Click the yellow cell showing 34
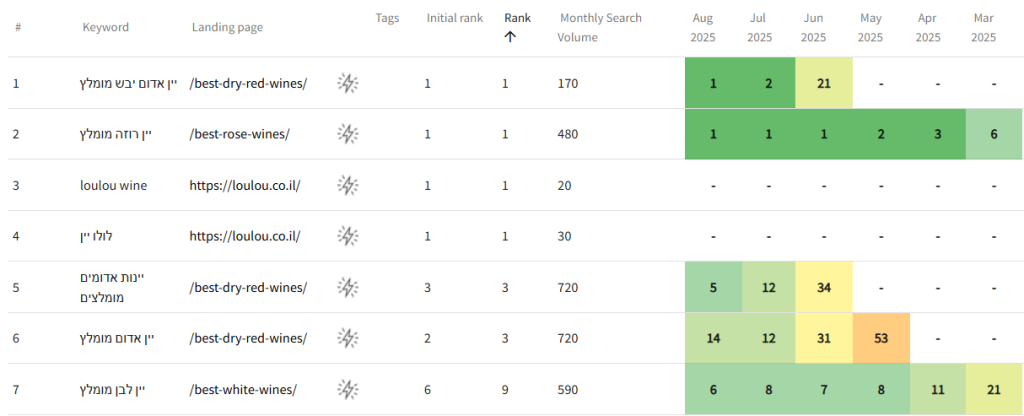The width and height of the screenshot is (1024, 416). click(824, 287)
